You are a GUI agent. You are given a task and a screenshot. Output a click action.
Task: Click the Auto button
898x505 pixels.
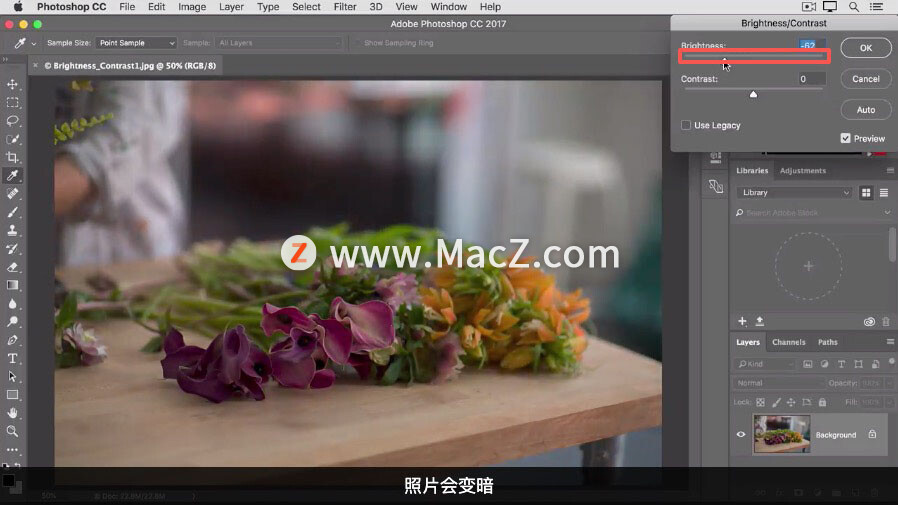pos(866,109)
